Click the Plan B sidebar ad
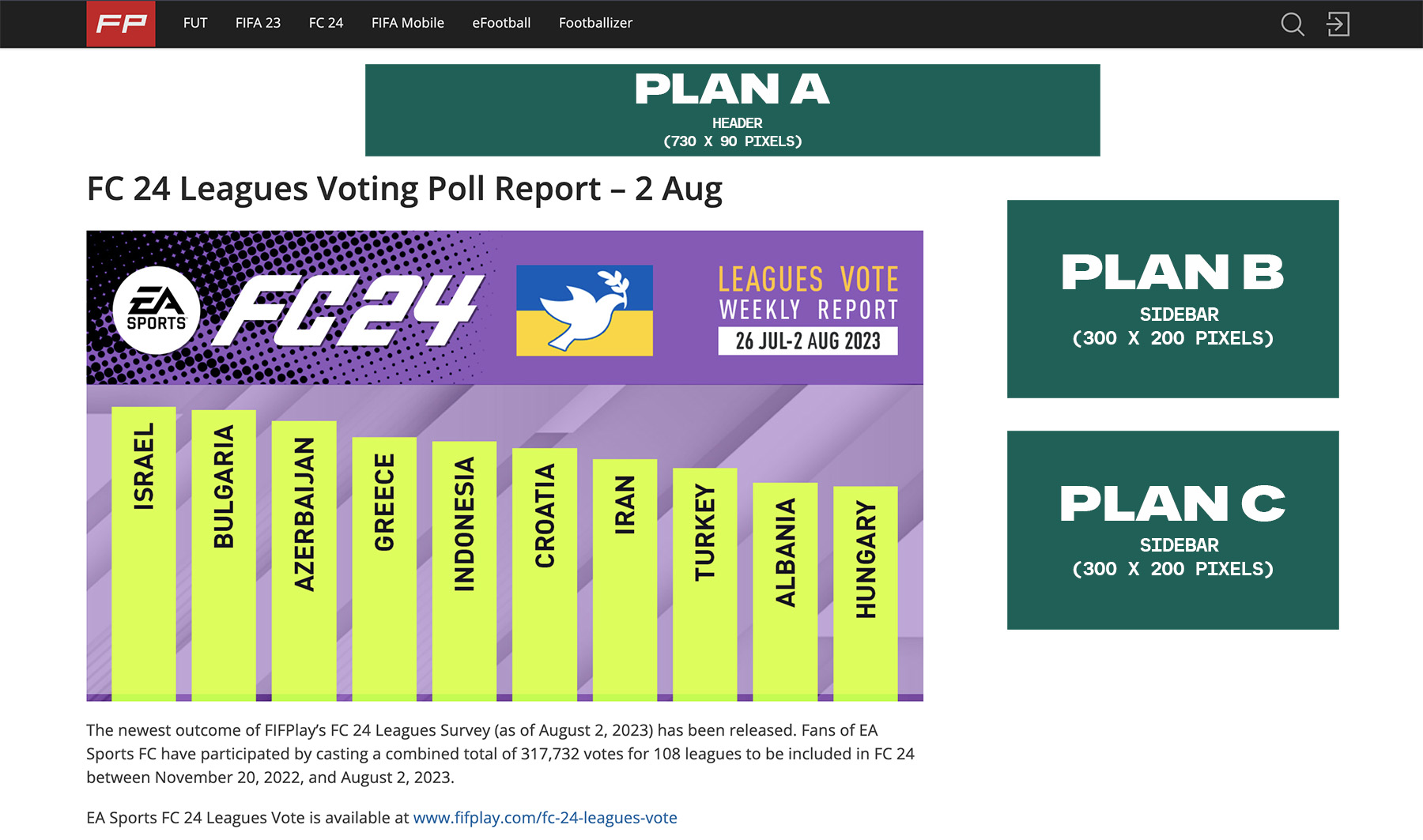This screenshot has width=1423, height=840. click(1172, 299)
